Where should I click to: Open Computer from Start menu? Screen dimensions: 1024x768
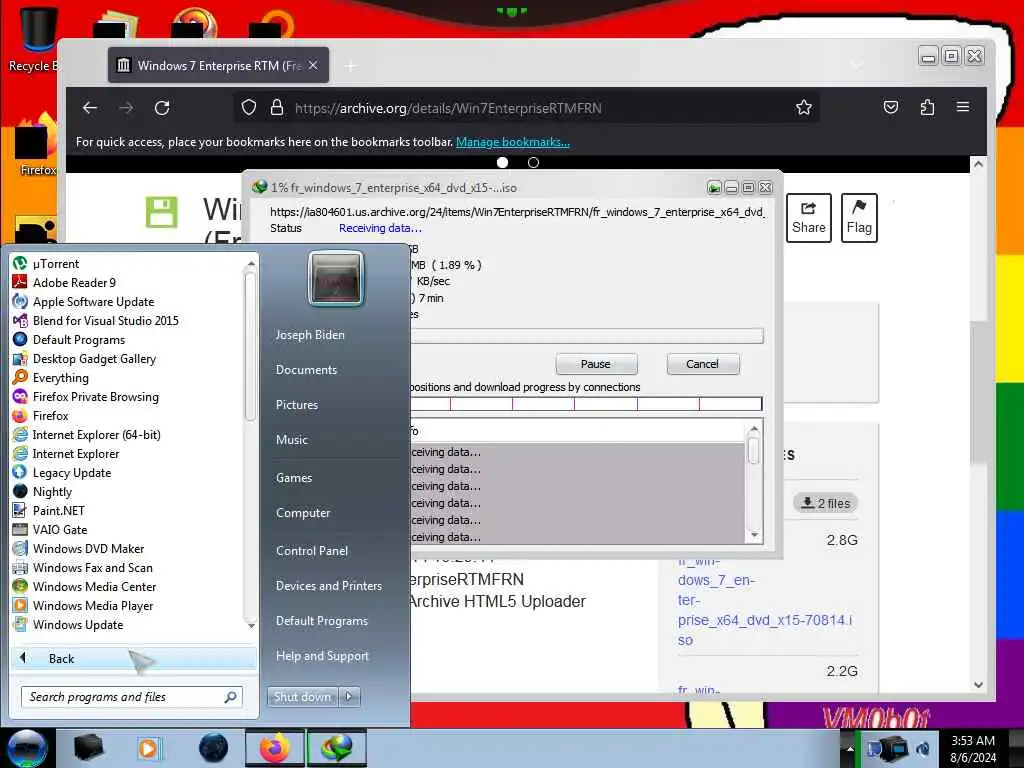[x=303, y=513]
